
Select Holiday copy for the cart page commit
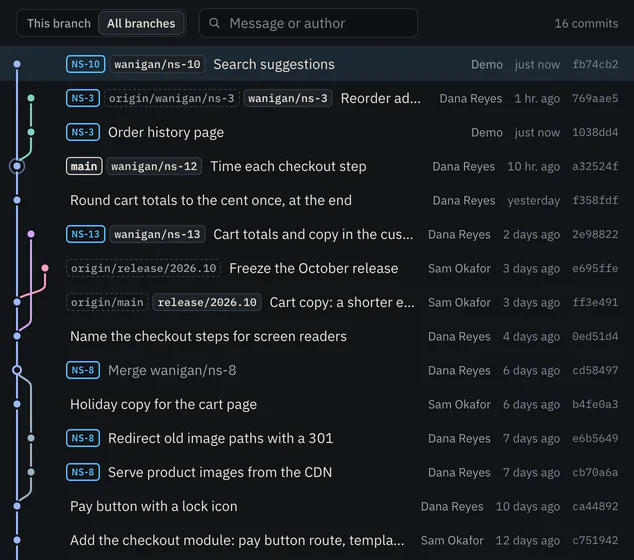tap(163, 404)
